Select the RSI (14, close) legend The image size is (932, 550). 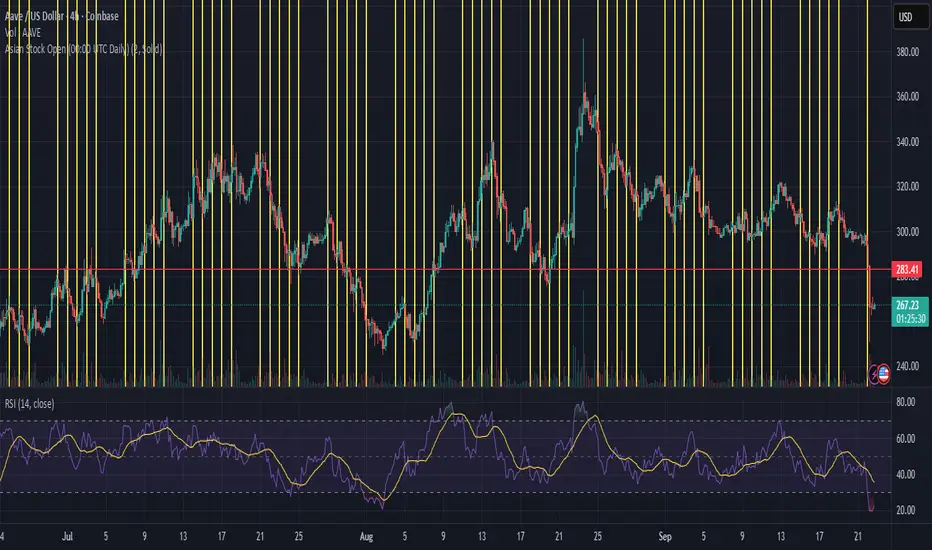(30, 404)
